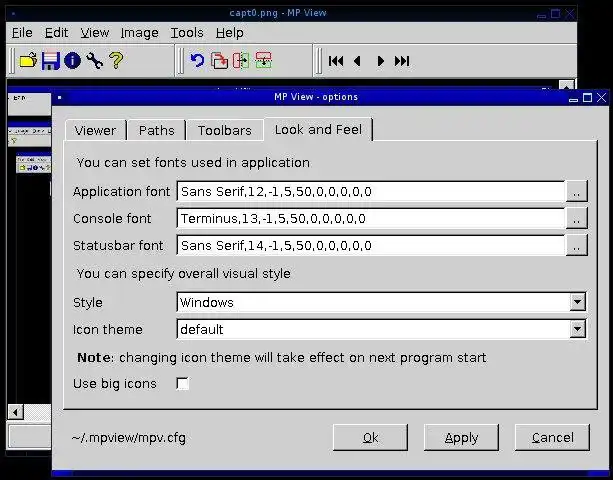This screenshot has height=480, width=613.
Task: Open options via the wrench icon
Action: [95, 61]
